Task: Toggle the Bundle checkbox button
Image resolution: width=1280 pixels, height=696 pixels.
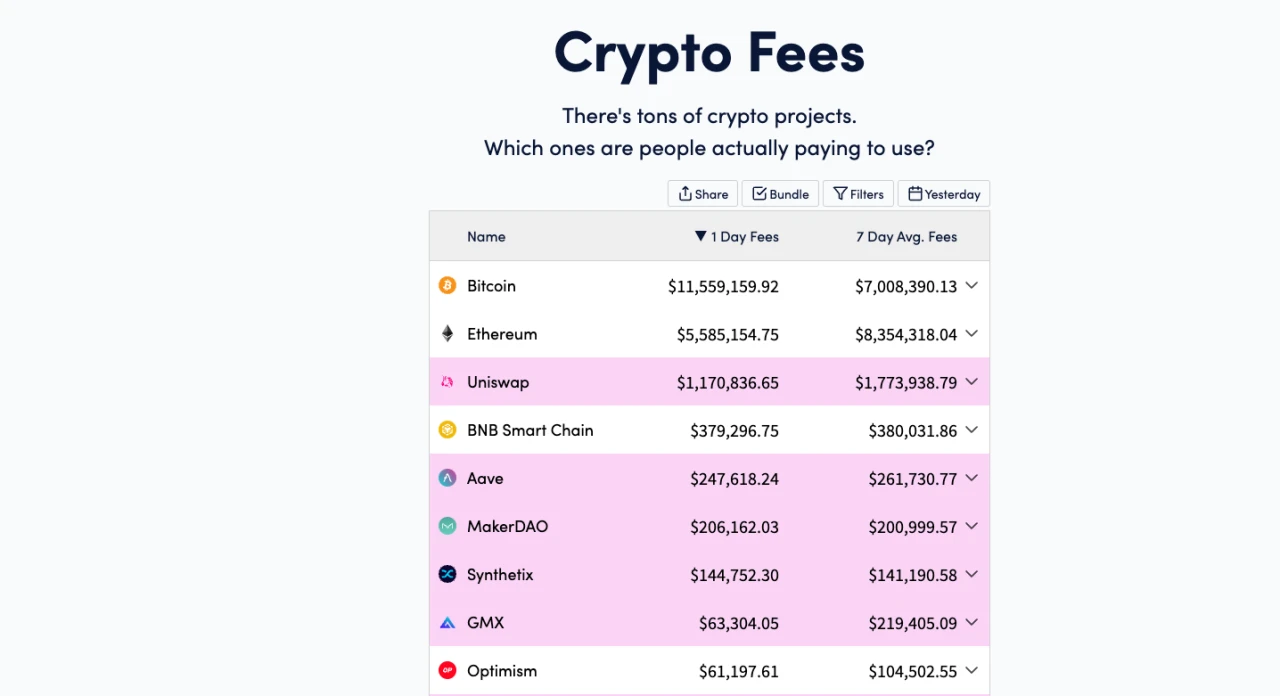Action: tap(780, 194)
